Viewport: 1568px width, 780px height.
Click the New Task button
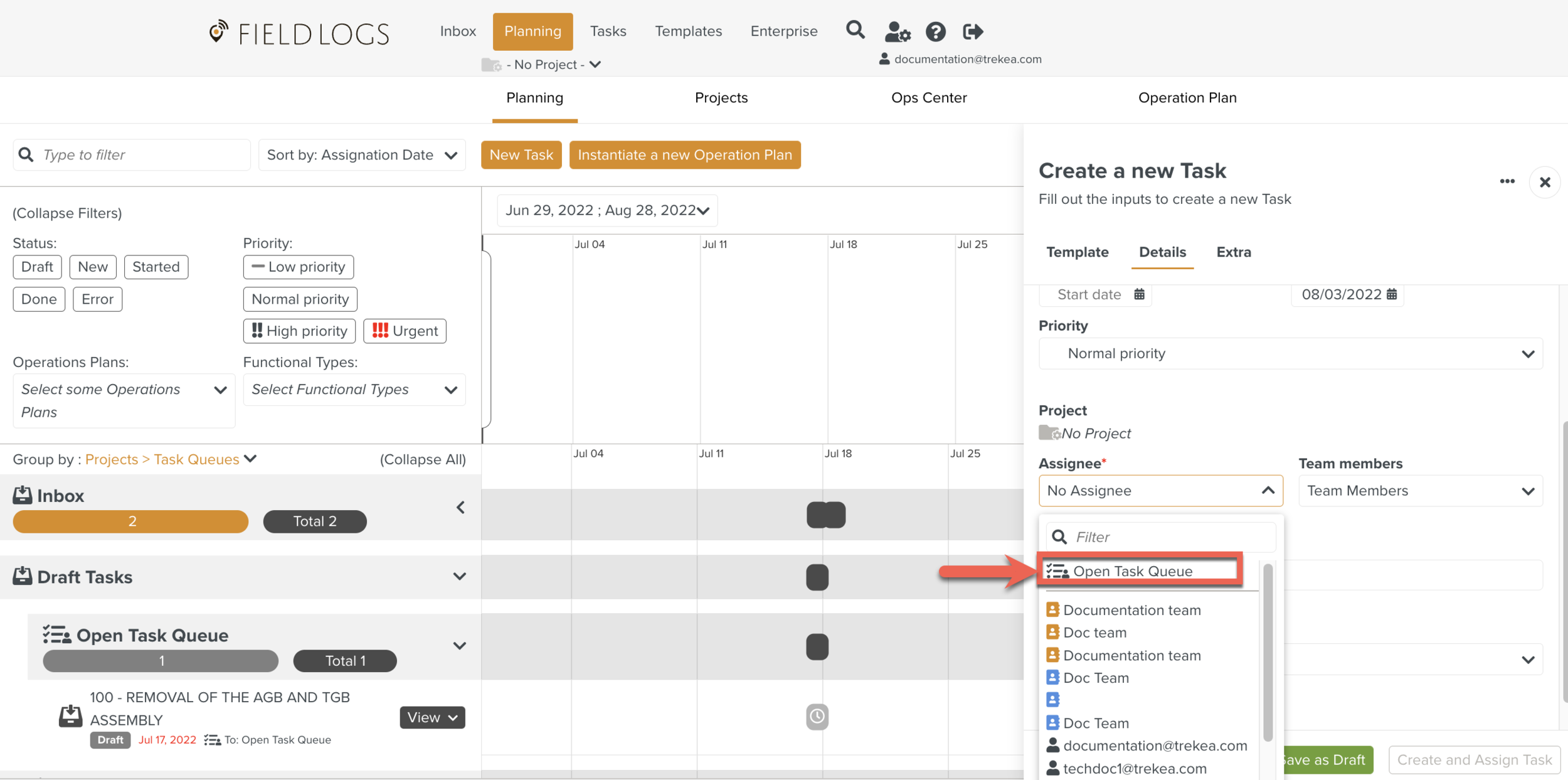coord(521,155)
